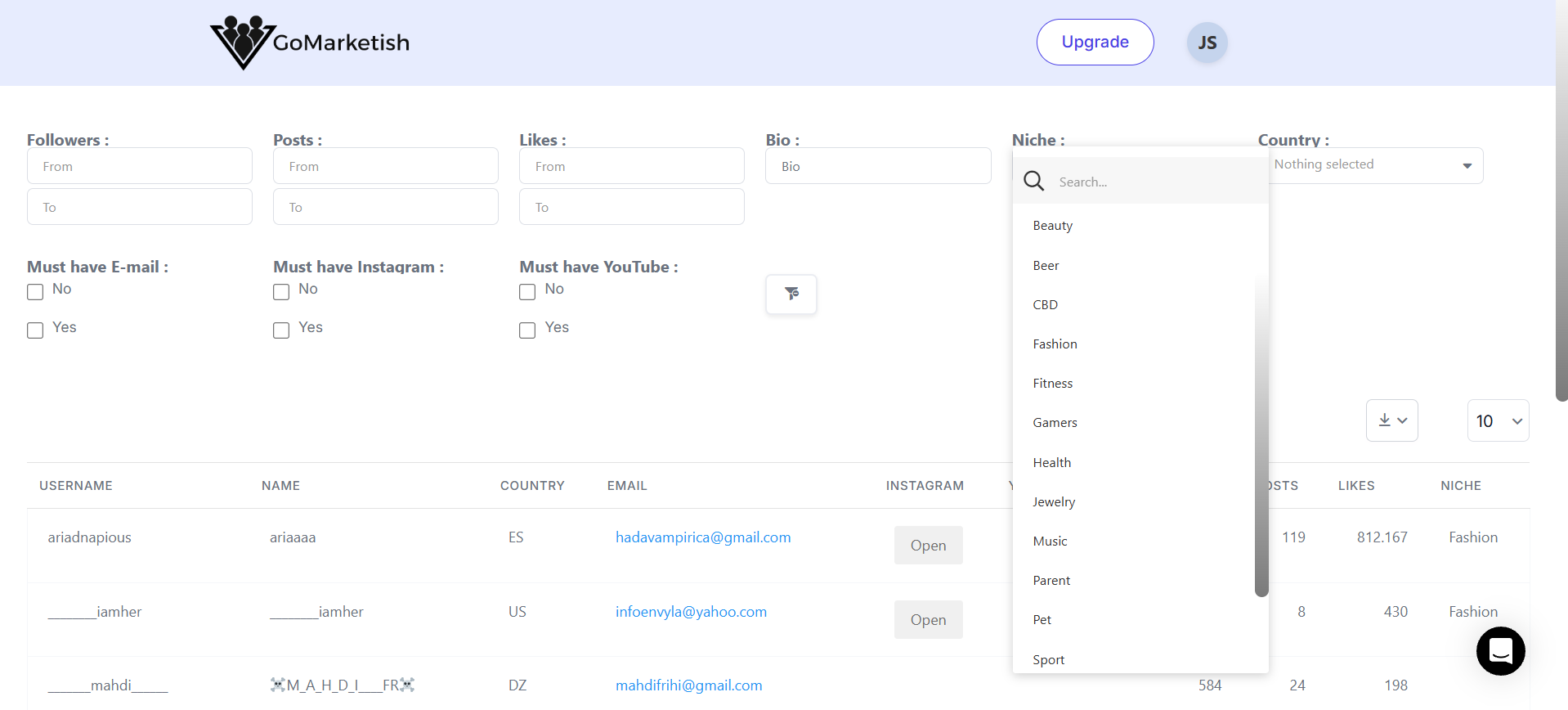
Task: Choose Fashion from the Niche options
Action: (1134, 344)
